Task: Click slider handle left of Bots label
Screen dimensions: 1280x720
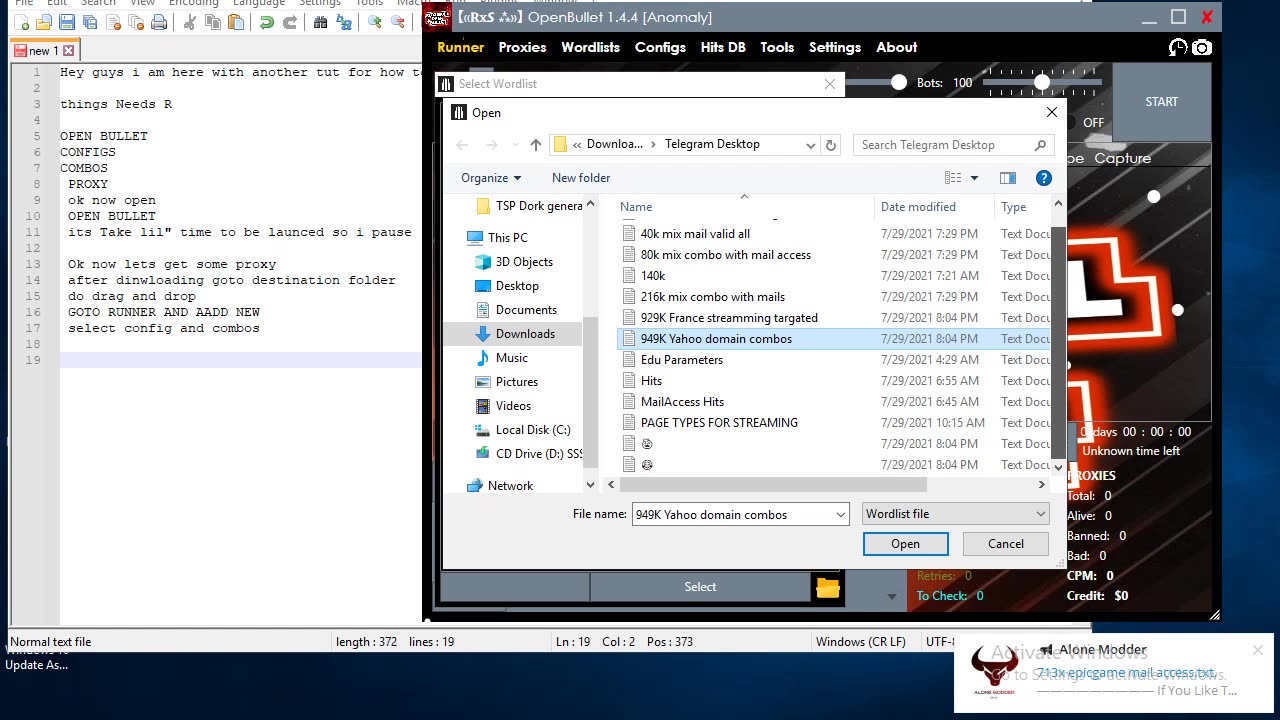Action: 899,82
